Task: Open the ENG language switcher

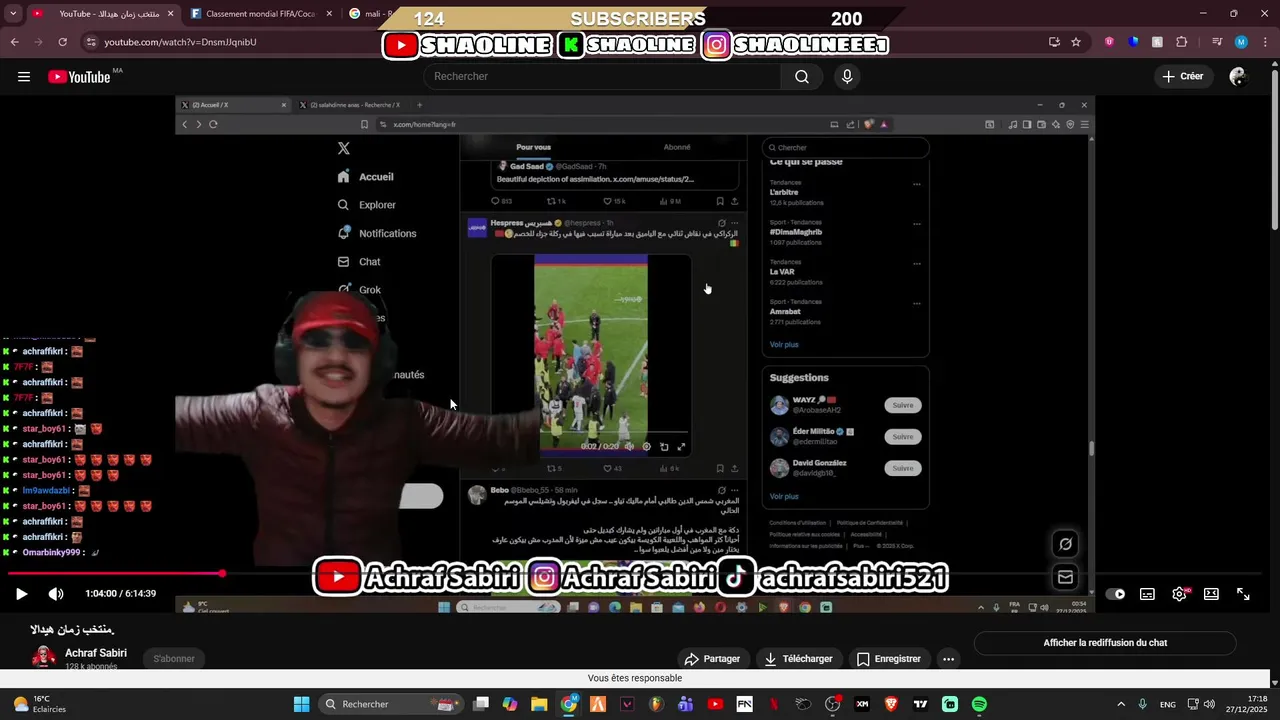Action: (x=1168, y=704)
